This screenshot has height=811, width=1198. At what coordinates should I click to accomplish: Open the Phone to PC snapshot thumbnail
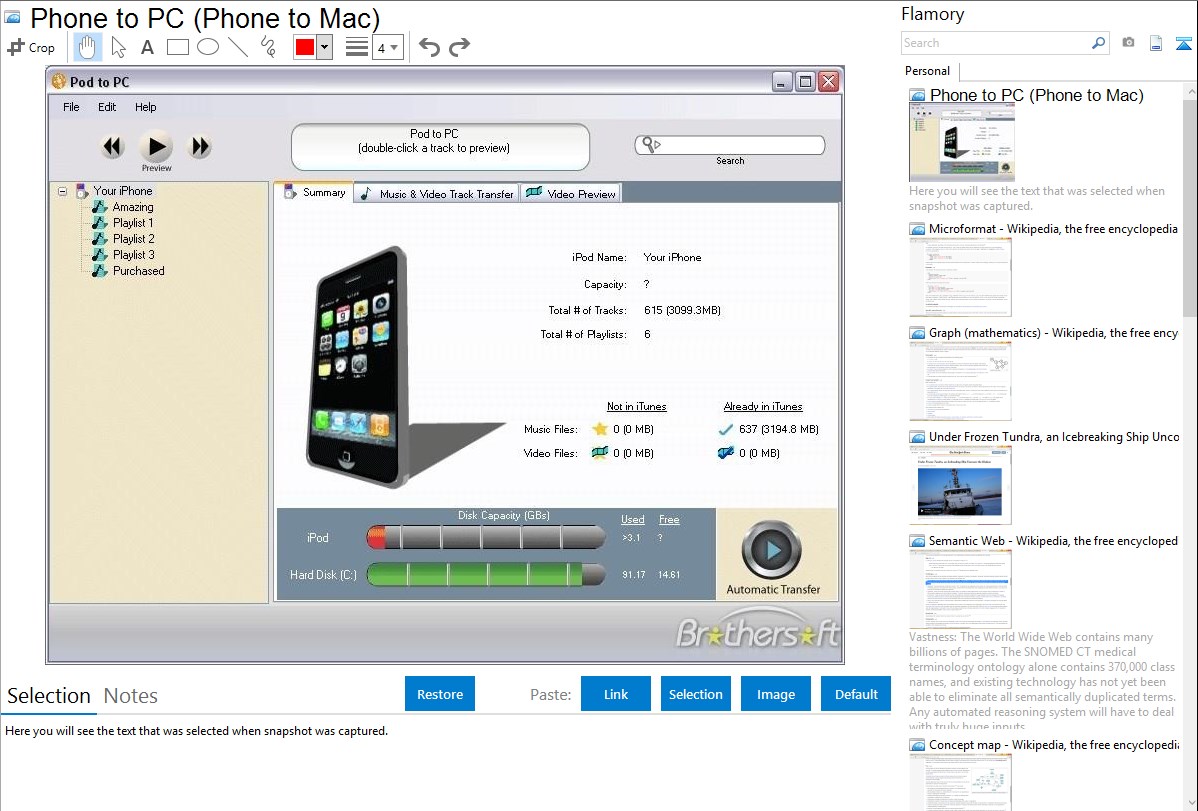coord(962,143)
